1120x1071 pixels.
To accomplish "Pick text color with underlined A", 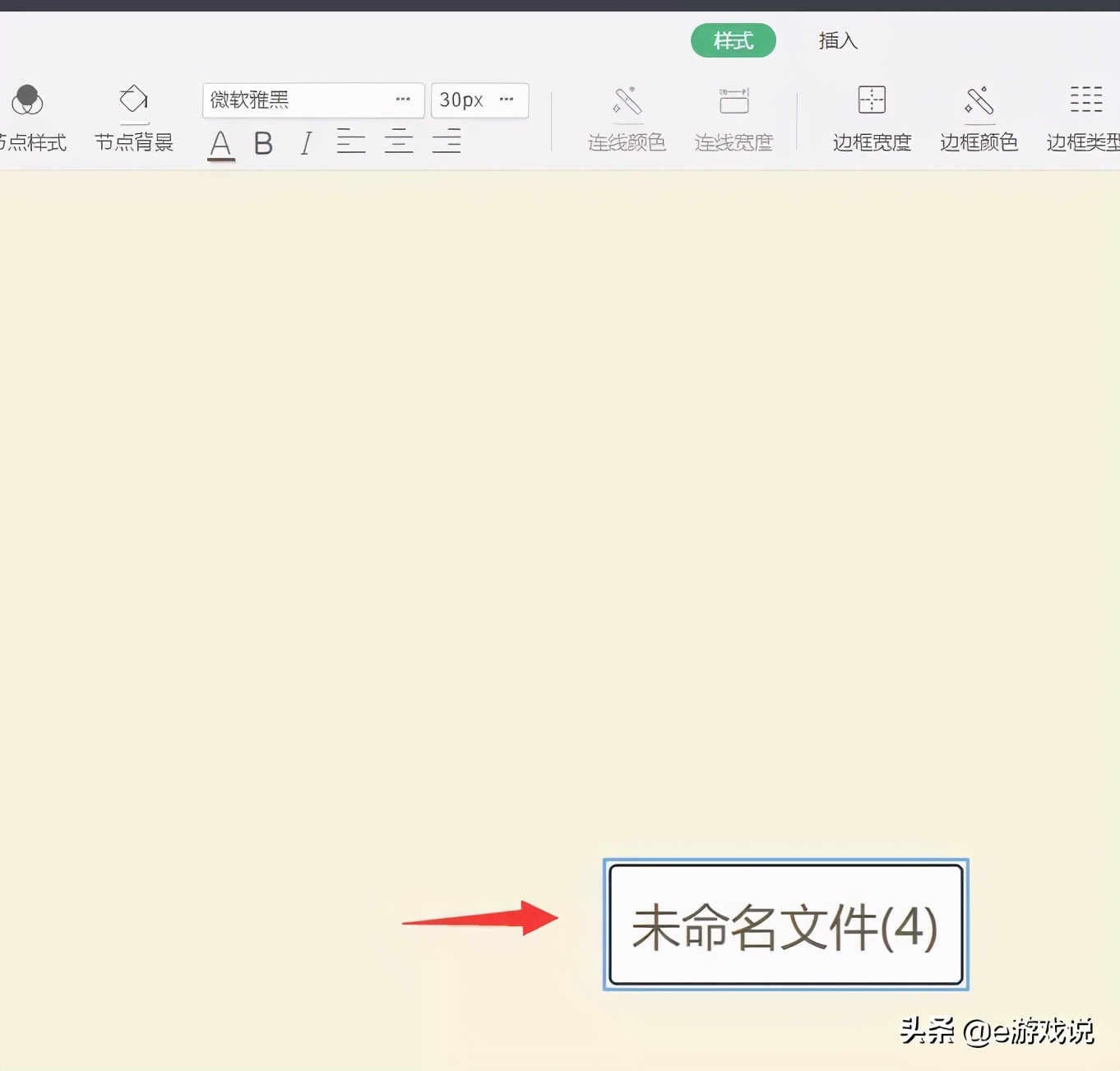I will click(220, 144).
